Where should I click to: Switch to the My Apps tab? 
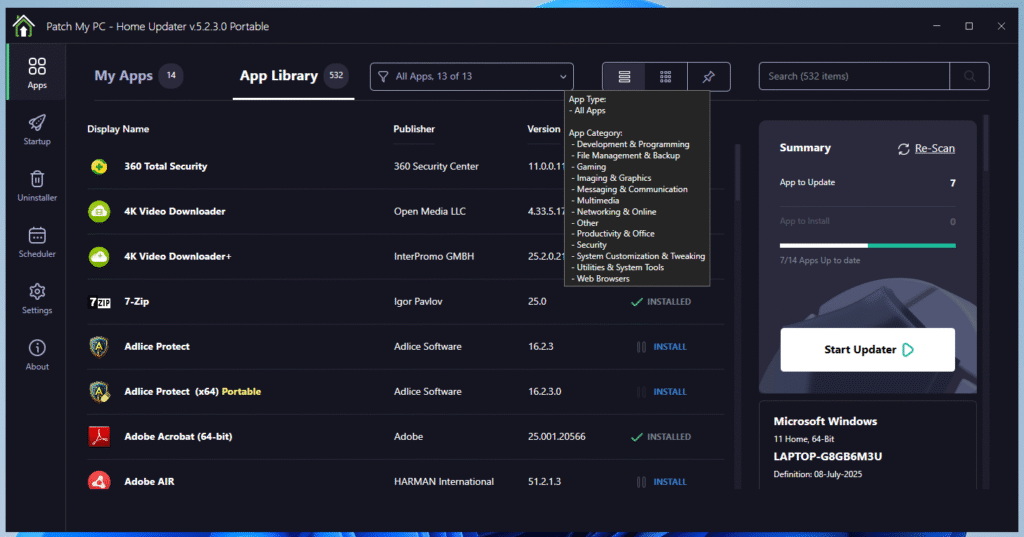(x=123, y=76)
